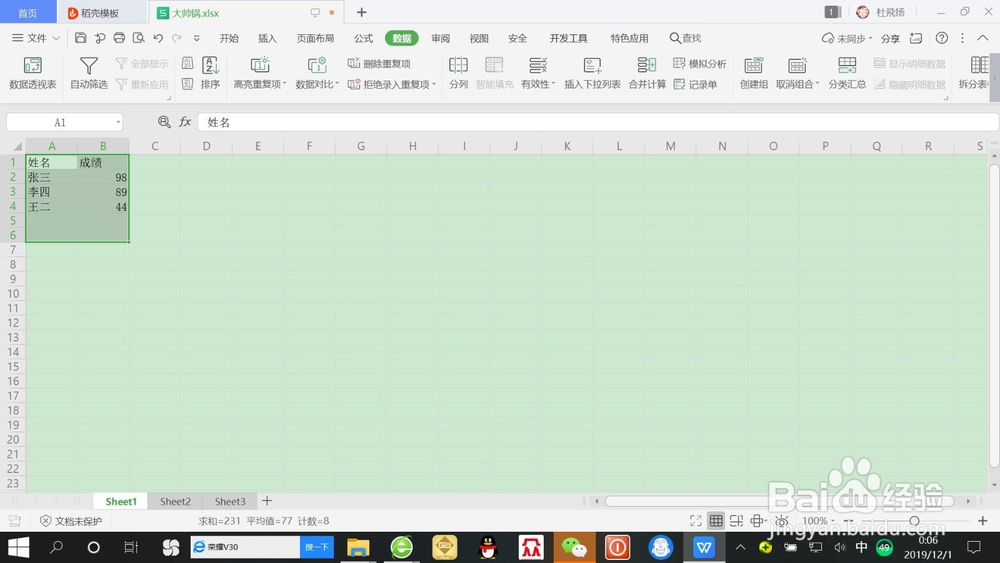Open WeChat from the taskbar
The height and width of the screenshot is (563, 1000).
[x=574, y=547]
